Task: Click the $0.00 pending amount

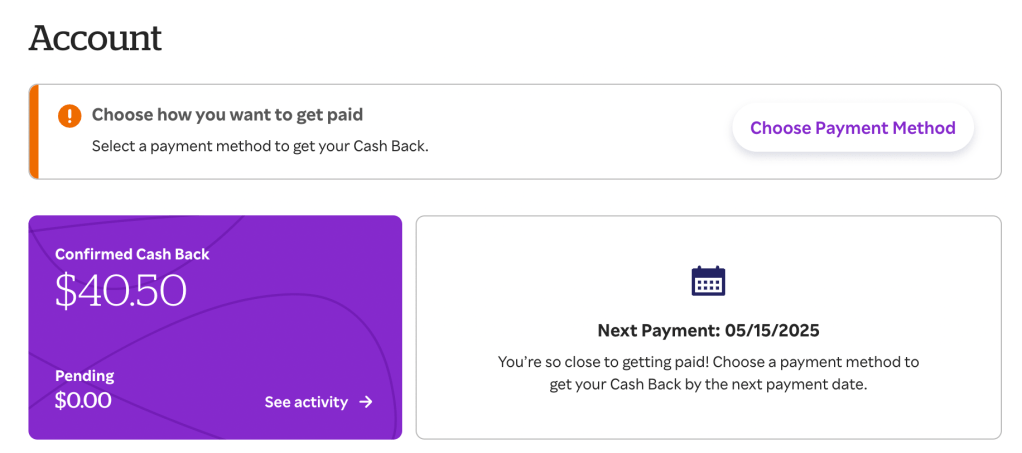Action: pos(83,401)
